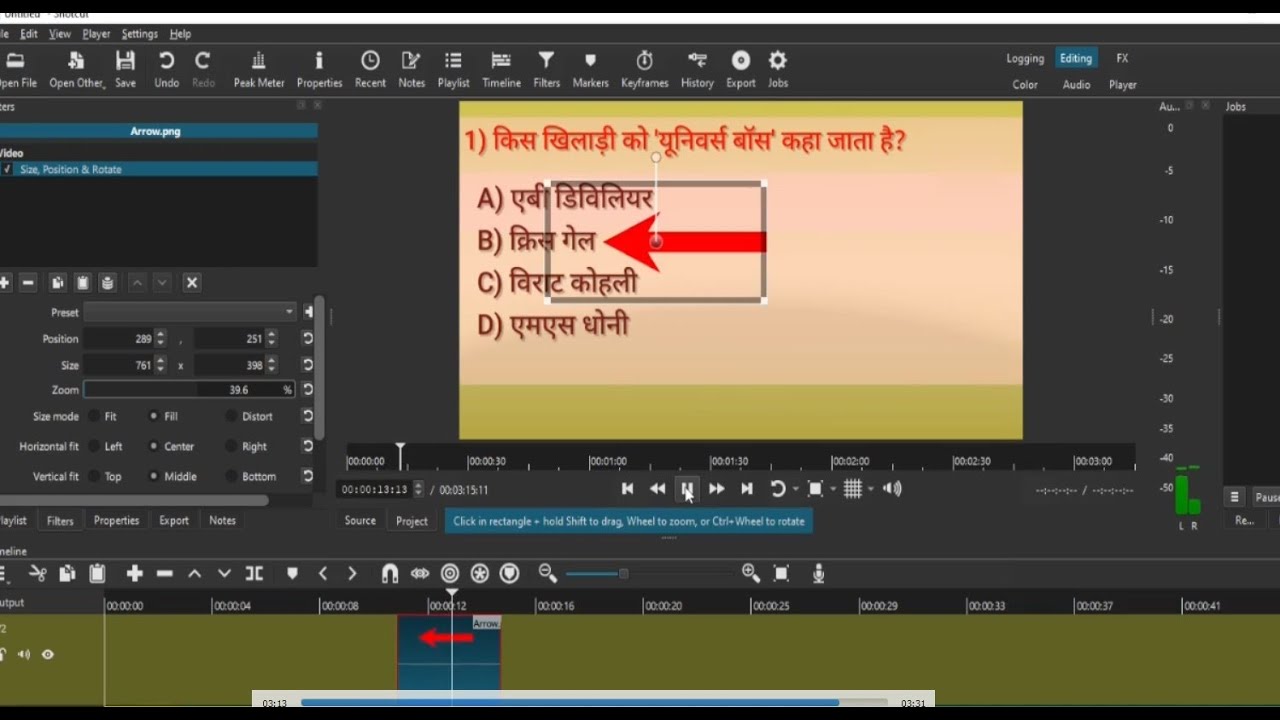Open the Jobs toolbar icon
1280x720 pixels.
point(778,69)
